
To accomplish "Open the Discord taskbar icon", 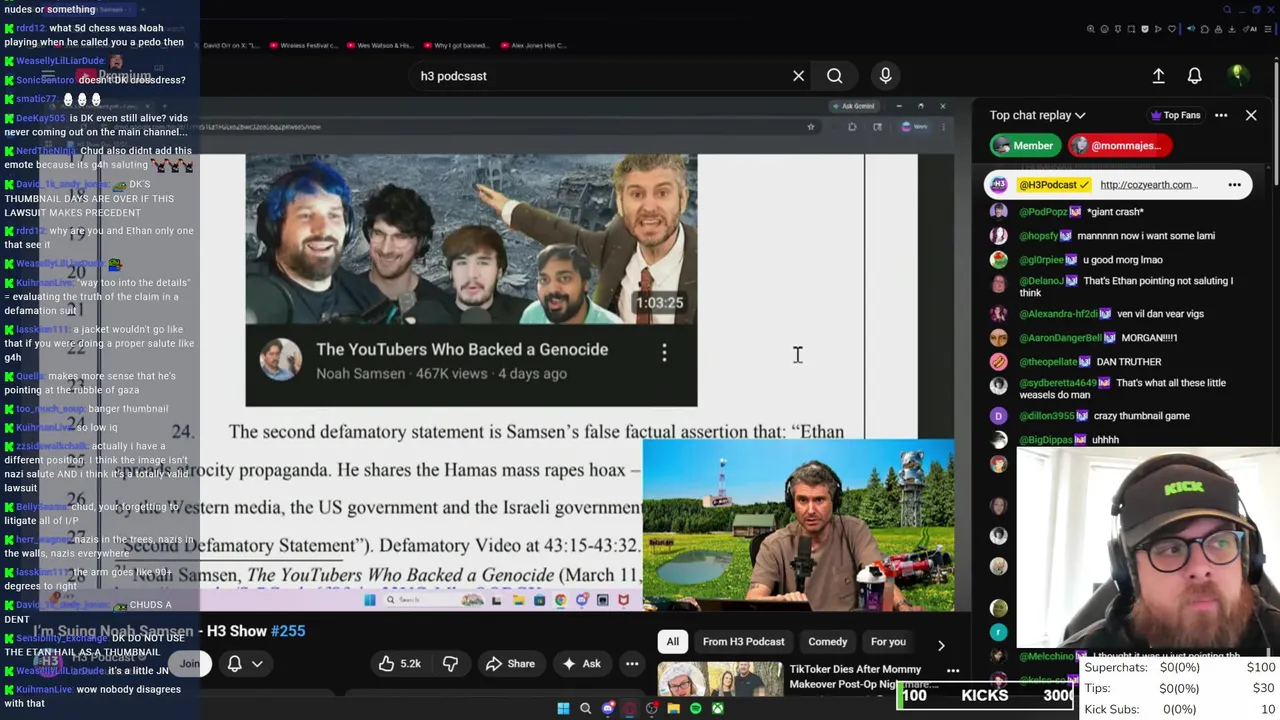I will coord(607,709).
